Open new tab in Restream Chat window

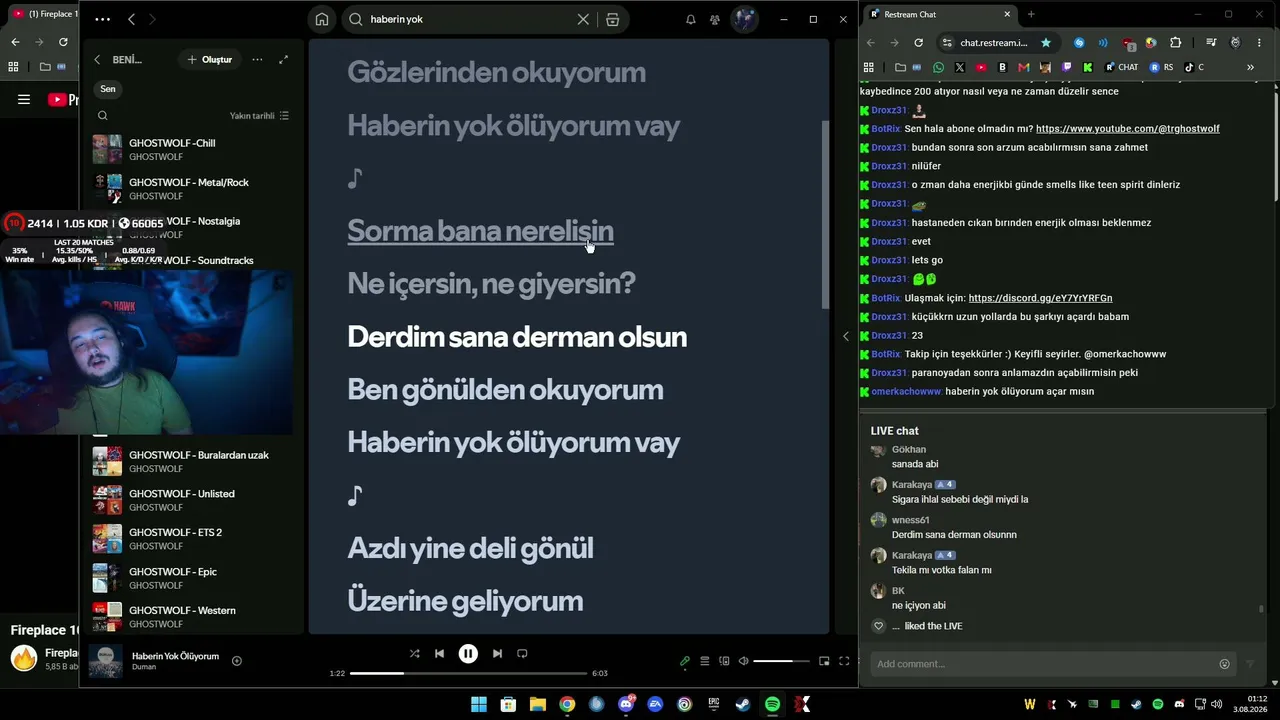point(1031,14)
